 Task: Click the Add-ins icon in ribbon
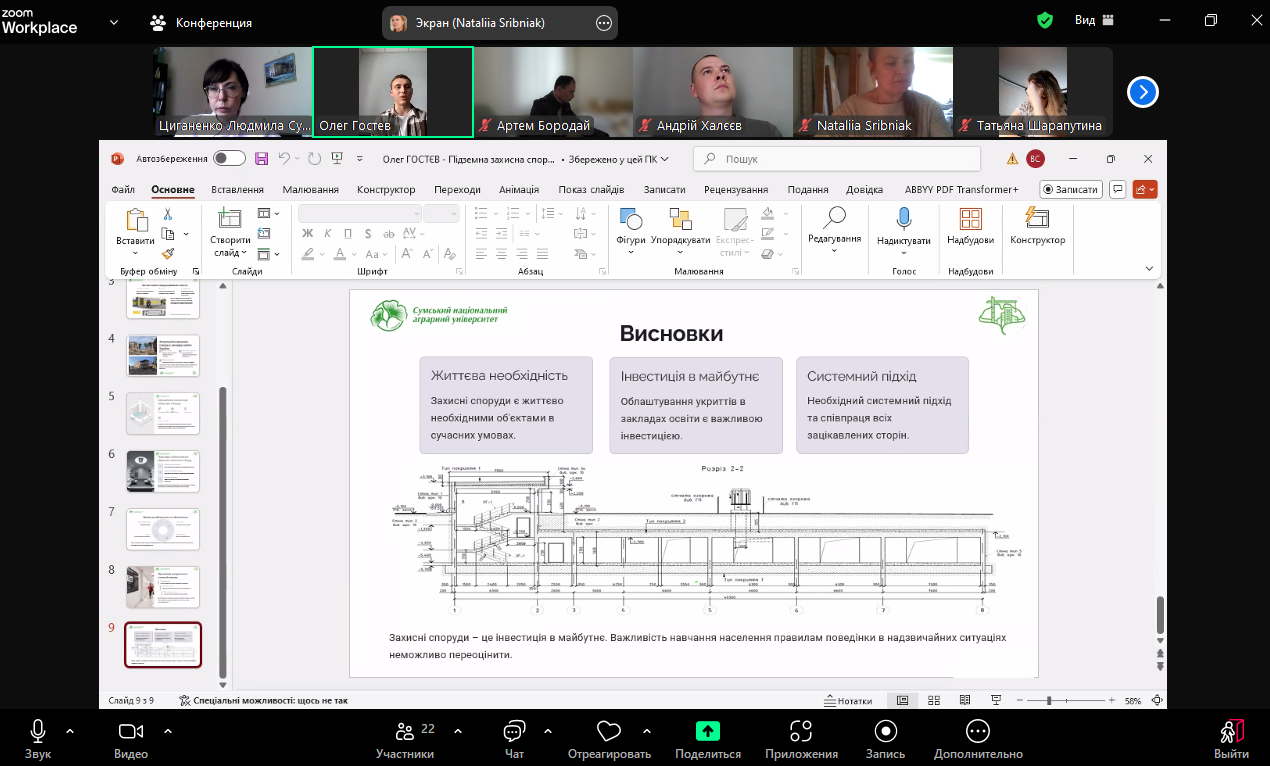click(x=970, y=219)
